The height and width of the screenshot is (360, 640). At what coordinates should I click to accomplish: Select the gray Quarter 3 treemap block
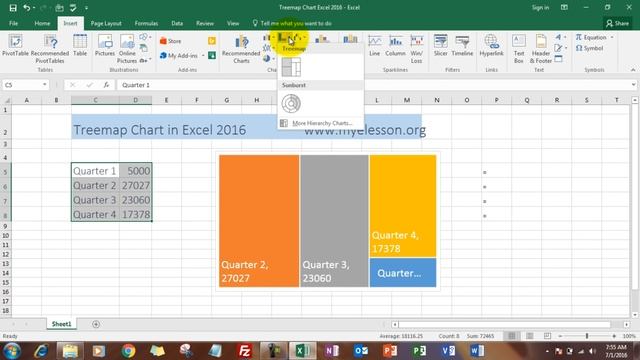(334, 220)
